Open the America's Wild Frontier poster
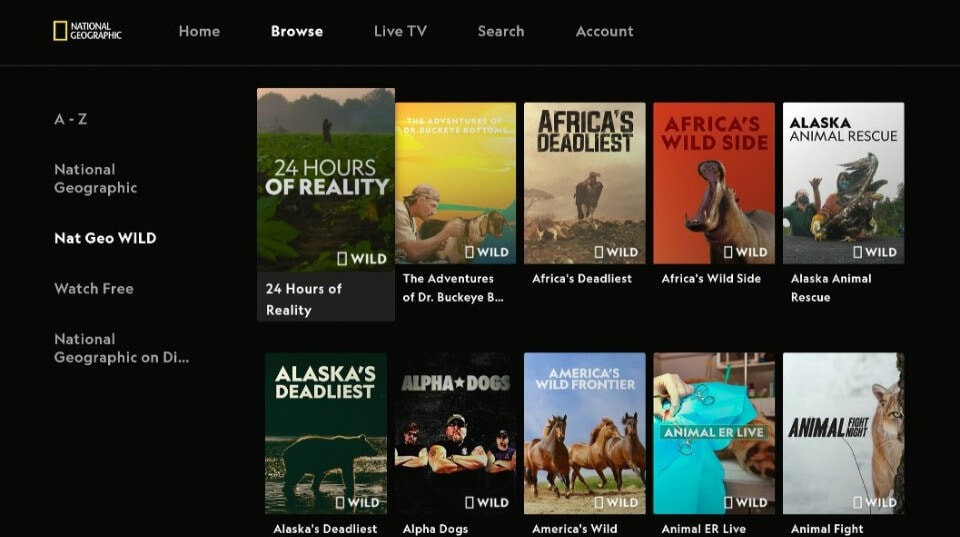Viewport: 960px width, 537px height. [x=585, y=434]
